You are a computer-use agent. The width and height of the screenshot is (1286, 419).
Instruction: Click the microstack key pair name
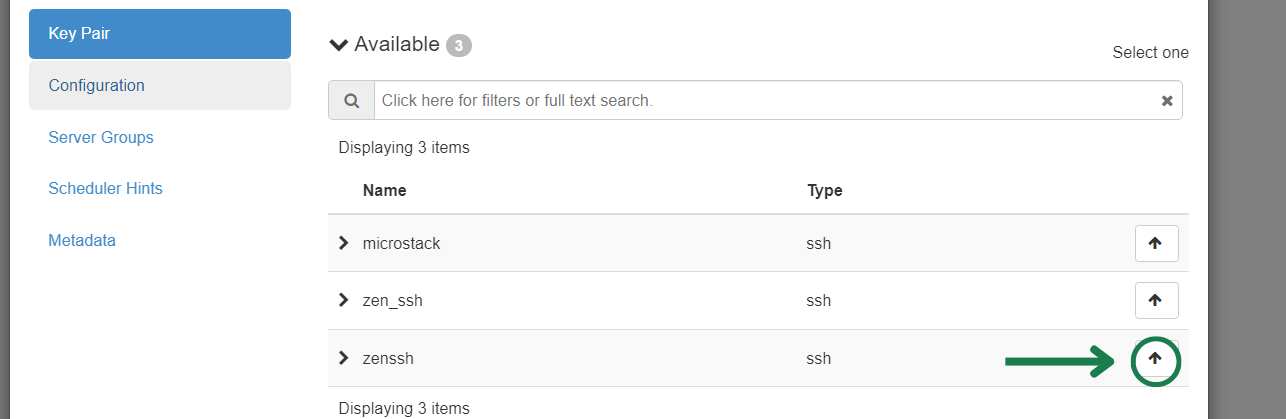pyautogui.click(x=401, y=243)
